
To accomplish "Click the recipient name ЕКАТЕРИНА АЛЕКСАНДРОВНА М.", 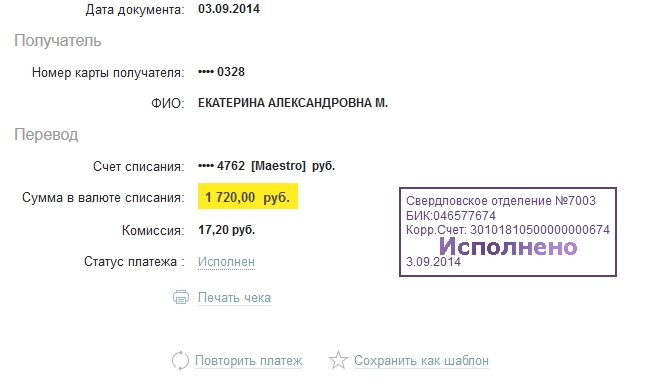I will (293, 103).
